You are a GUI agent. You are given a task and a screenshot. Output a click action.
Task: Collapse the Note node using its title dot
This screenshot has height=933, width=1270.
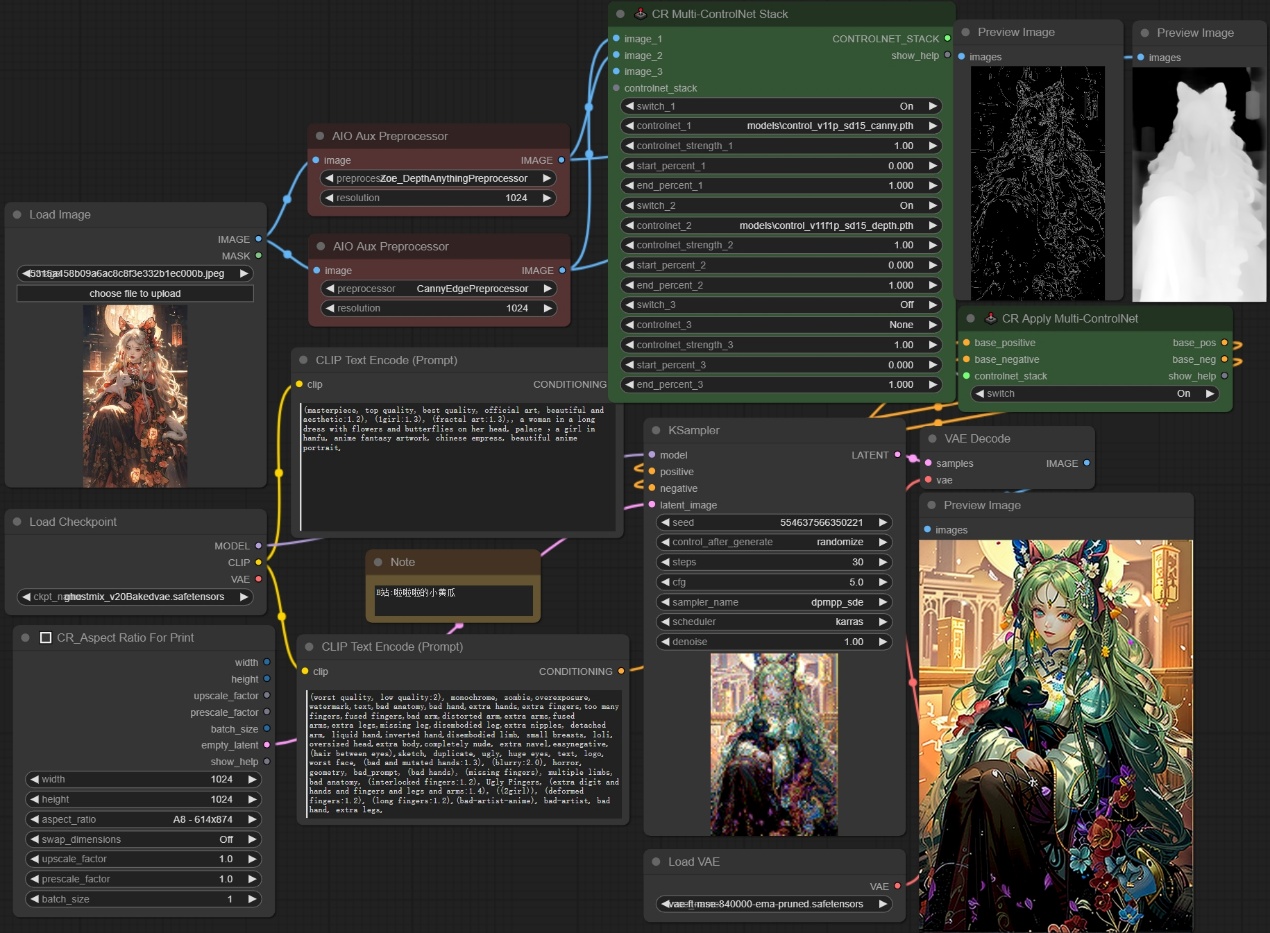pyautogui.click(x=378, y=563)
